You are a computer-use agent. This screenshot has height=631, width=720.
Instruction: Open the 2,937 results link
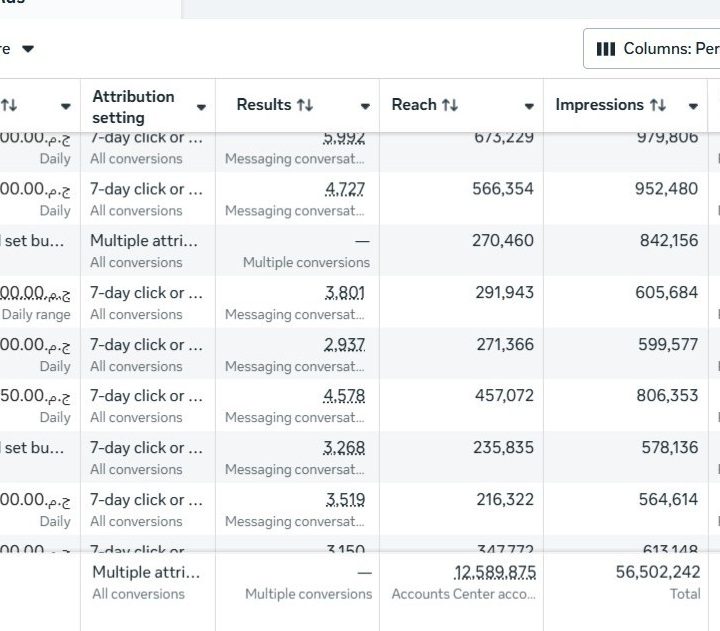pyautogui.click(x=345, y=345)
